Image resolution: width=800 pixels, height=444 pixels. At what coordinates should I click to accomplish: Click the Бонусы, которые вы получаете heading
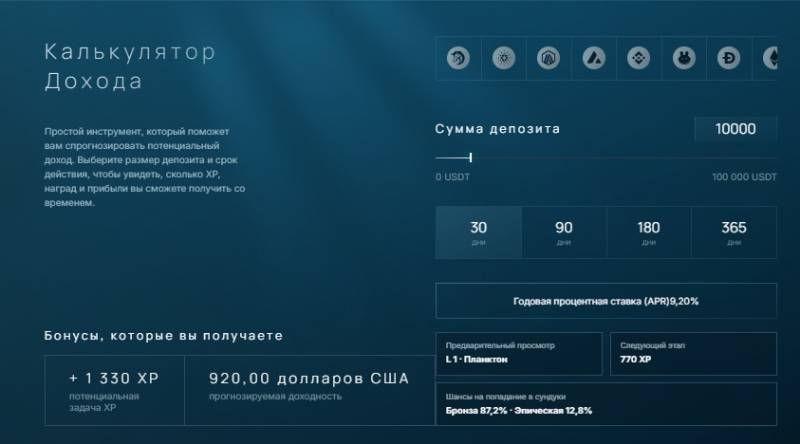click(163, 336)
